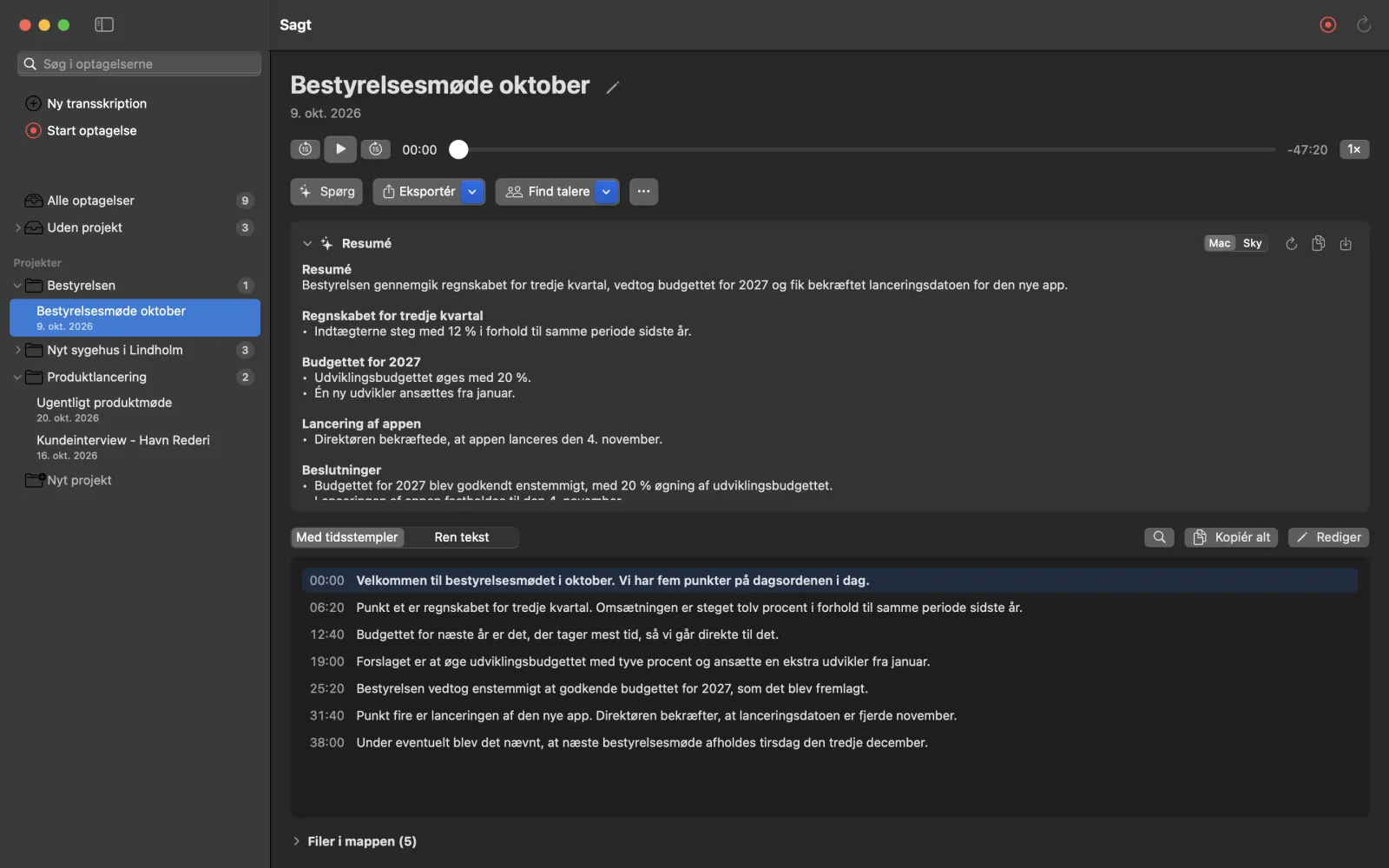Screen dimensions: 1389x868
Task: Search in the transcript with the magnifier
Action: [1159, 537]
